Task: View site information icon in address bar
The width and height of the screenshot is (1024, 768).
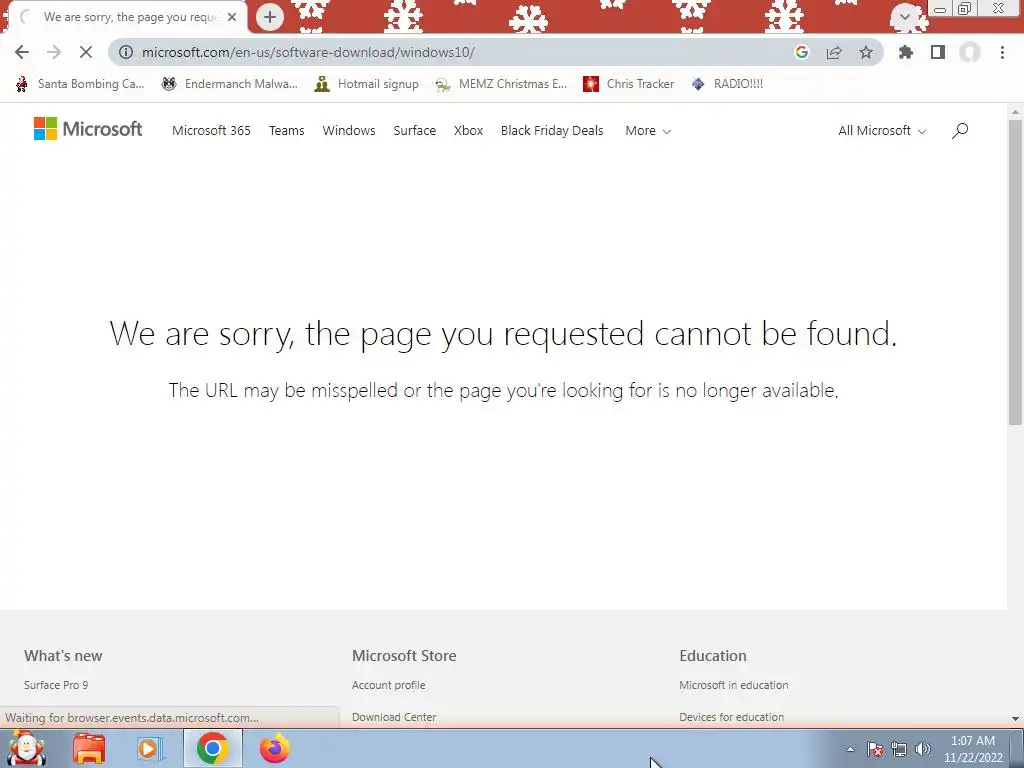Action: [x=125, y=52]
